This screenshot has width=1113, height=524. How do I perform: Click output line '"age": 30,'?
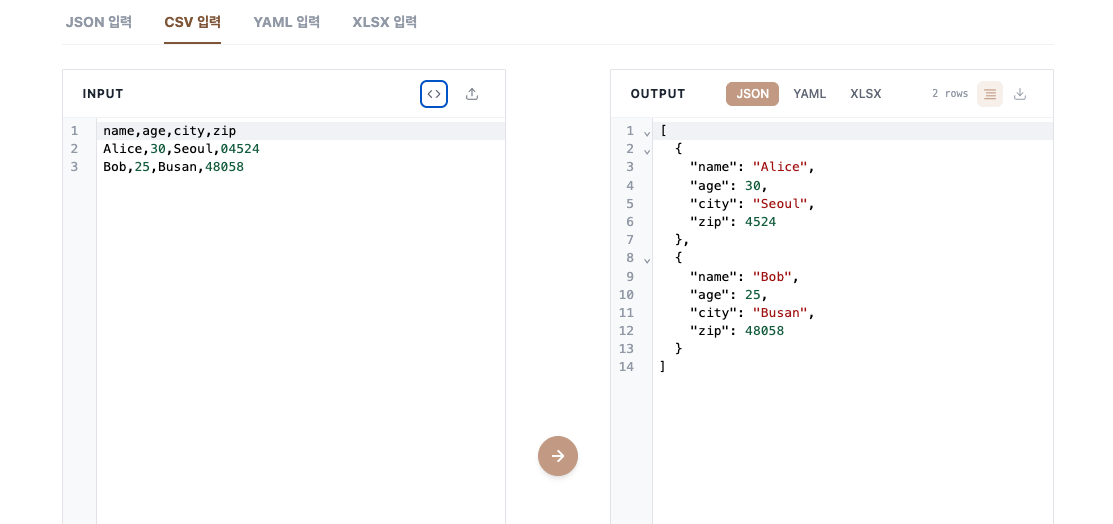point(729,185)
